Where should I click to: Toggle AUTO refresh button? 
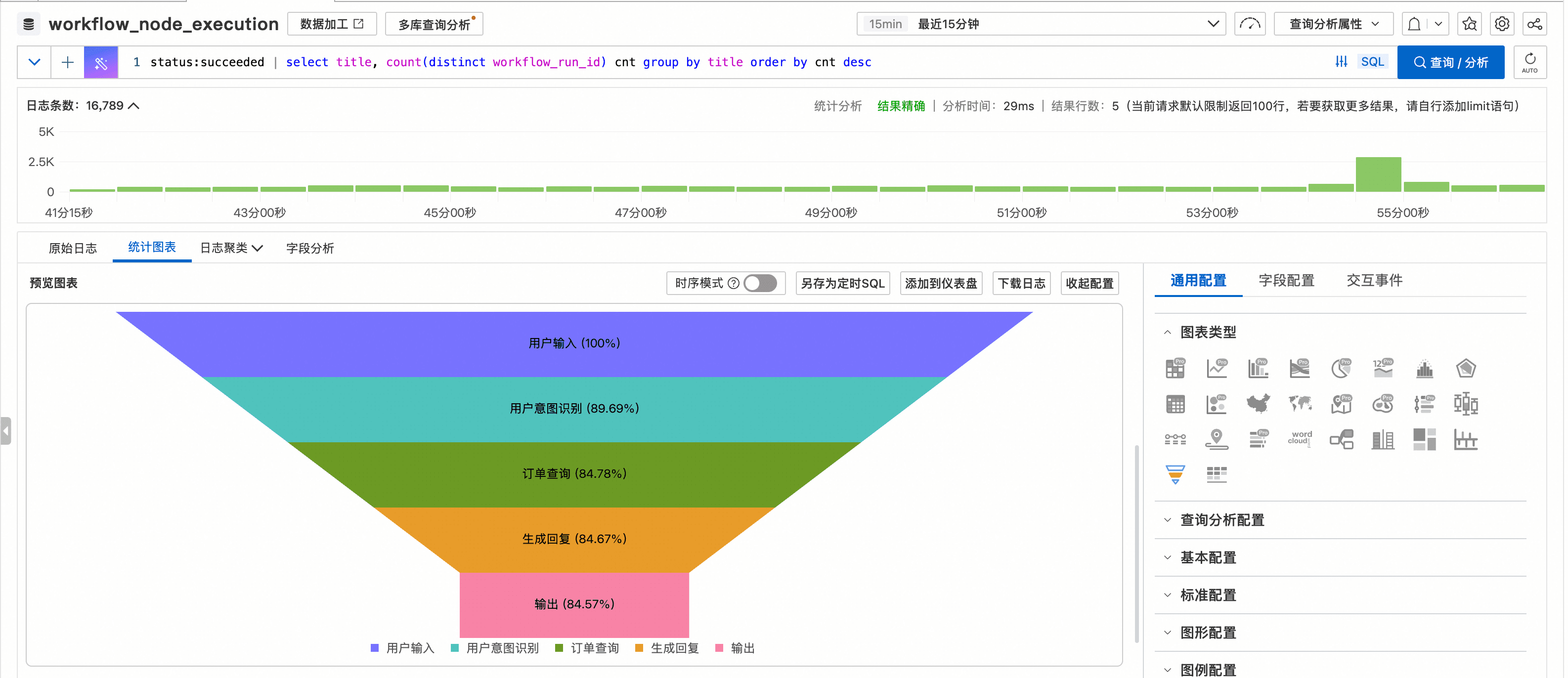pyautogui.click(x=1529, y=62)
